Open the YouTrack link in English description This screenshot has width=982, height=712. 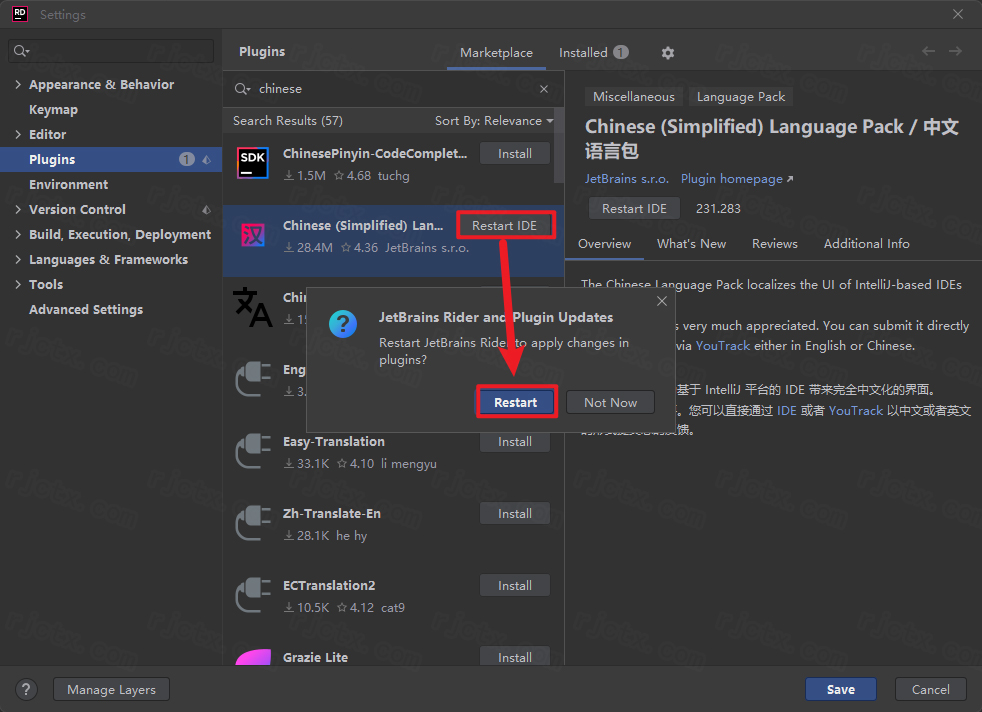[x=723, y=346]
